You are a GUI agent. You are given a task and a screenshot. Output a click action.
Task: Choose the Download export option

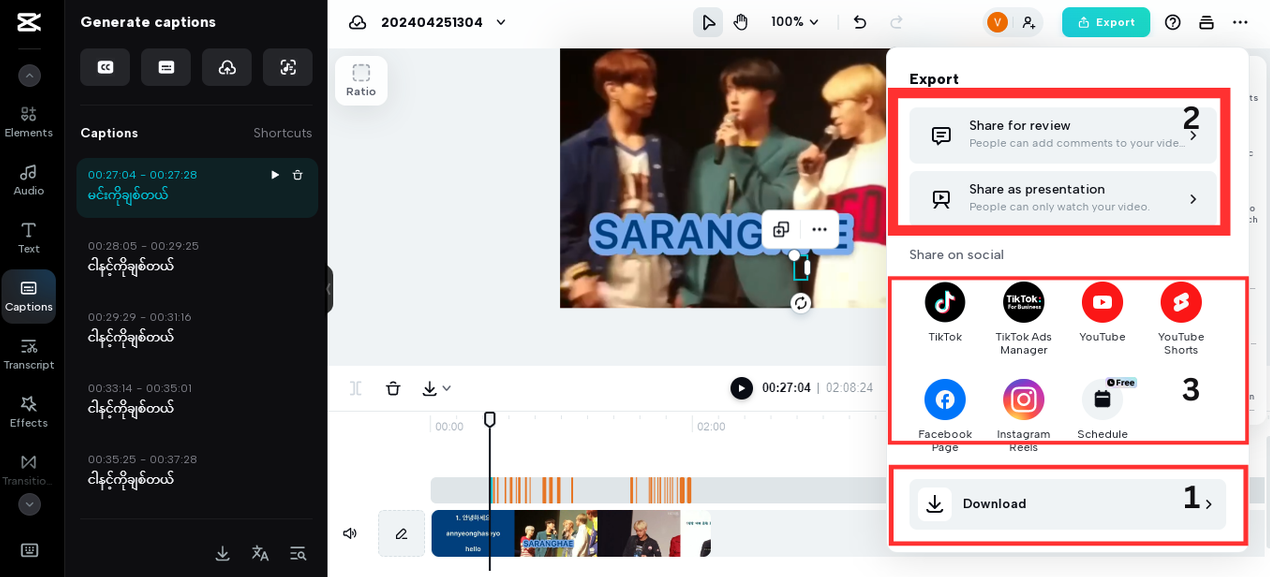(x=1067, y=504)
